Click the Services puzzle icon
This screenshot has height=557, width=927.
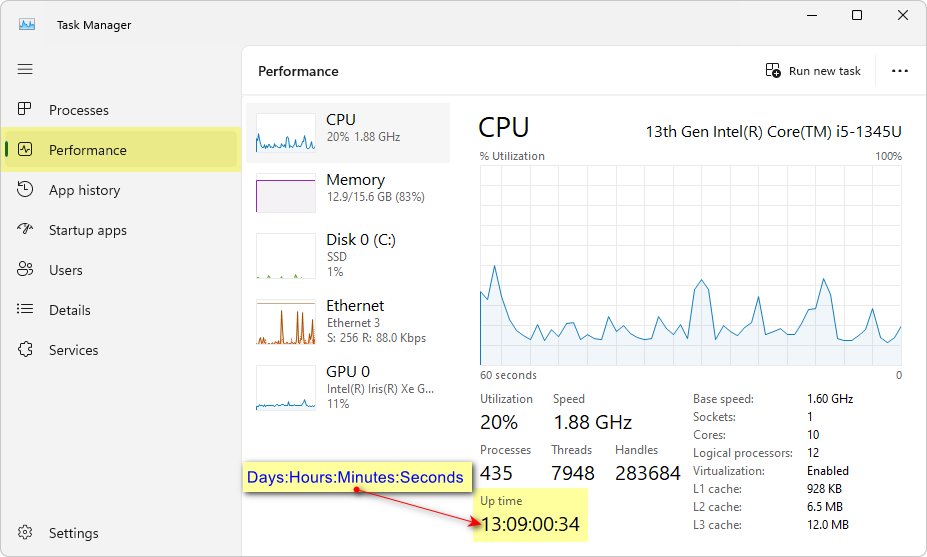[26, 350]
